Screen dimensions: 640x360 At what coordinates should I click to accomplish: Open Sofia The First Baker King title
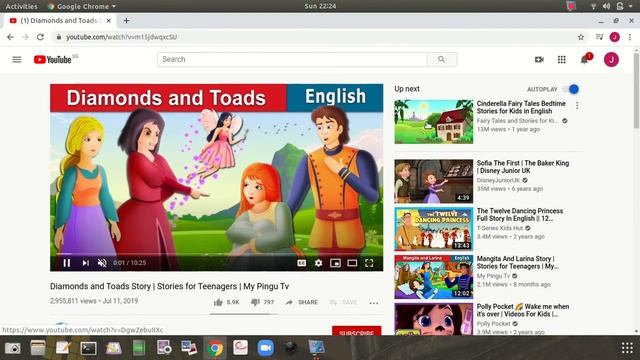(522, 167)
